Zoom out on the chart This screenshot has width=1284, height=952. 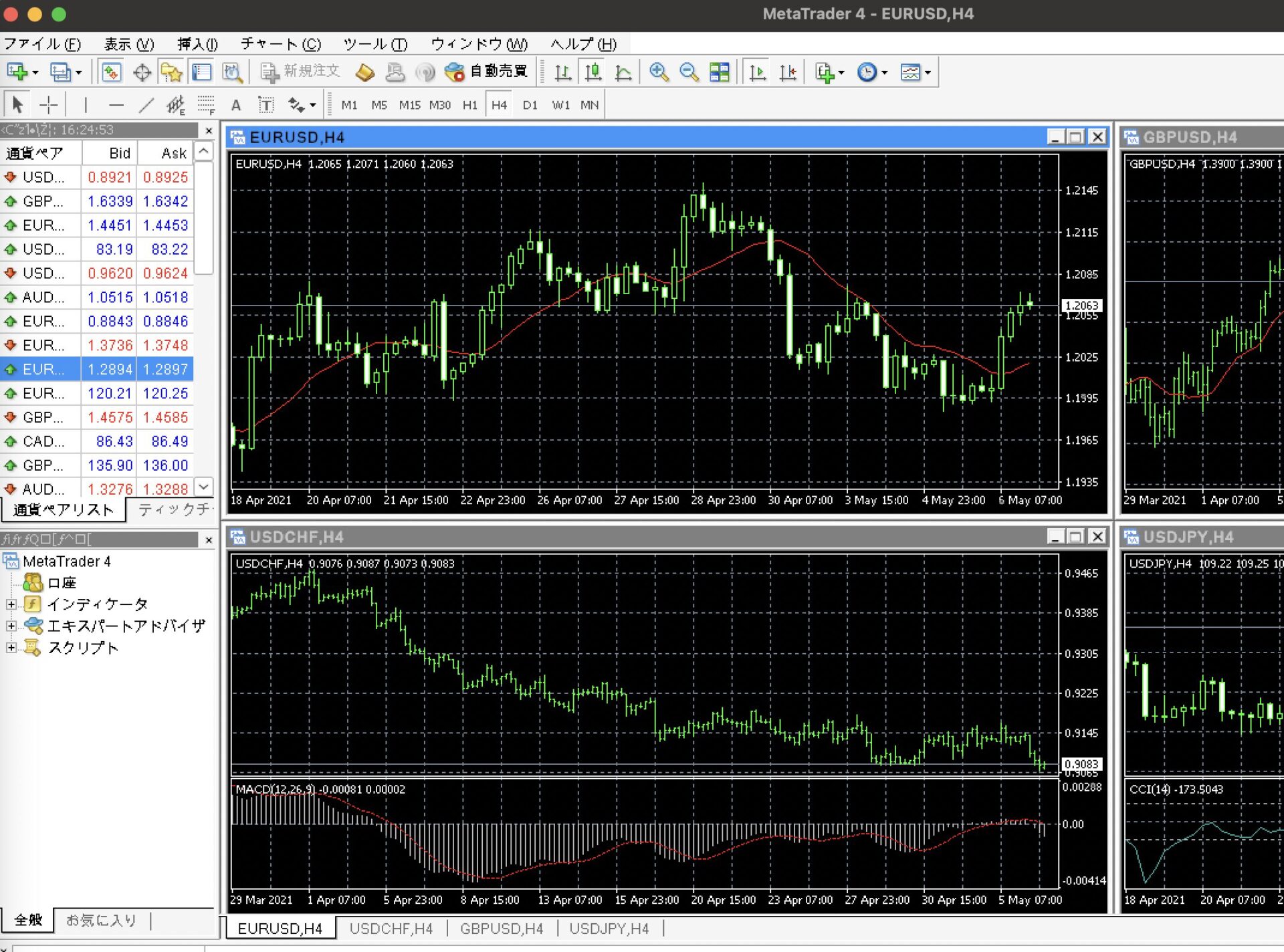coord(689,72)
